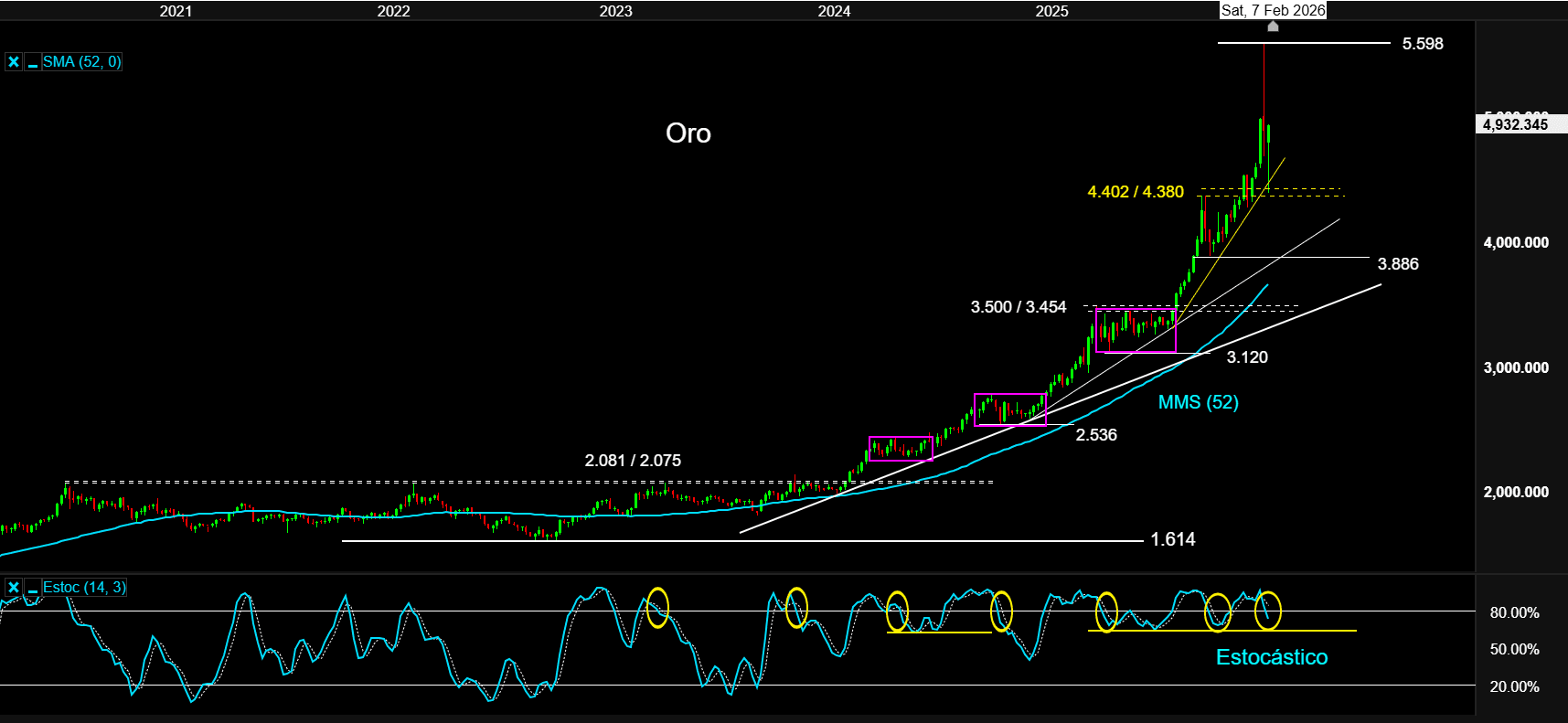
Task: Select the 3.120 support level label
Action: (1247, 357)
